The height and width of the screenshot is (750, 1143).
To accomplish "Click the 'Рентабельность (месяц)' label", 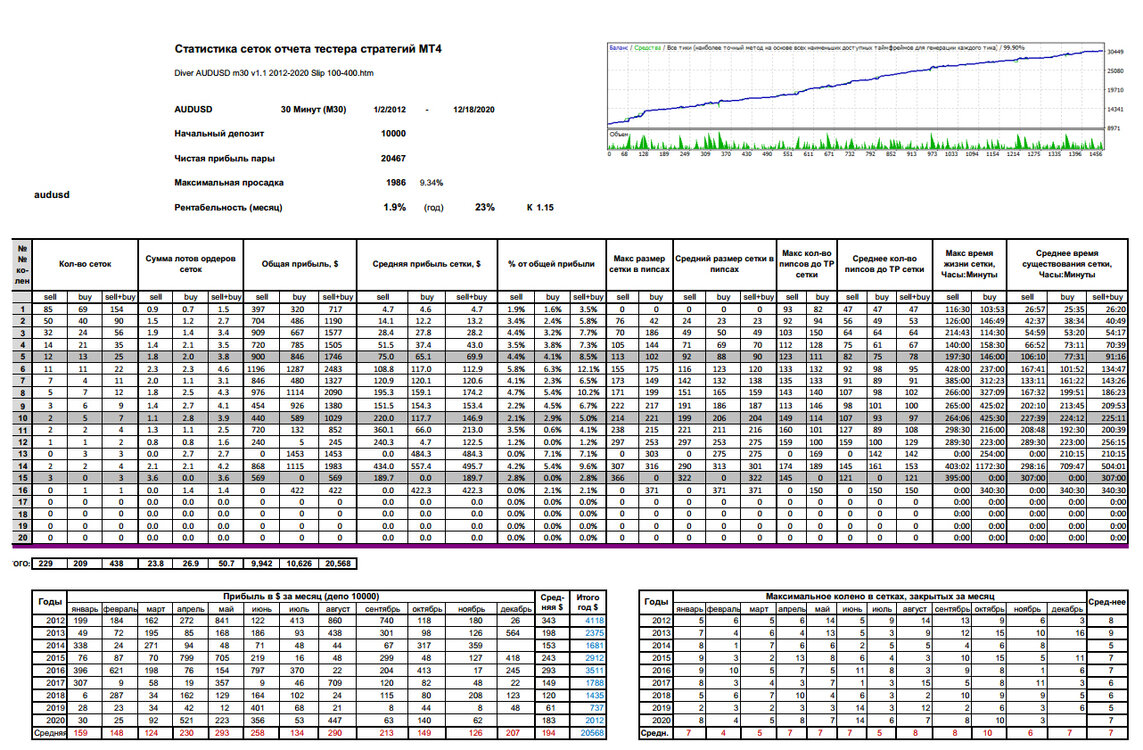I will click(228, 208).
